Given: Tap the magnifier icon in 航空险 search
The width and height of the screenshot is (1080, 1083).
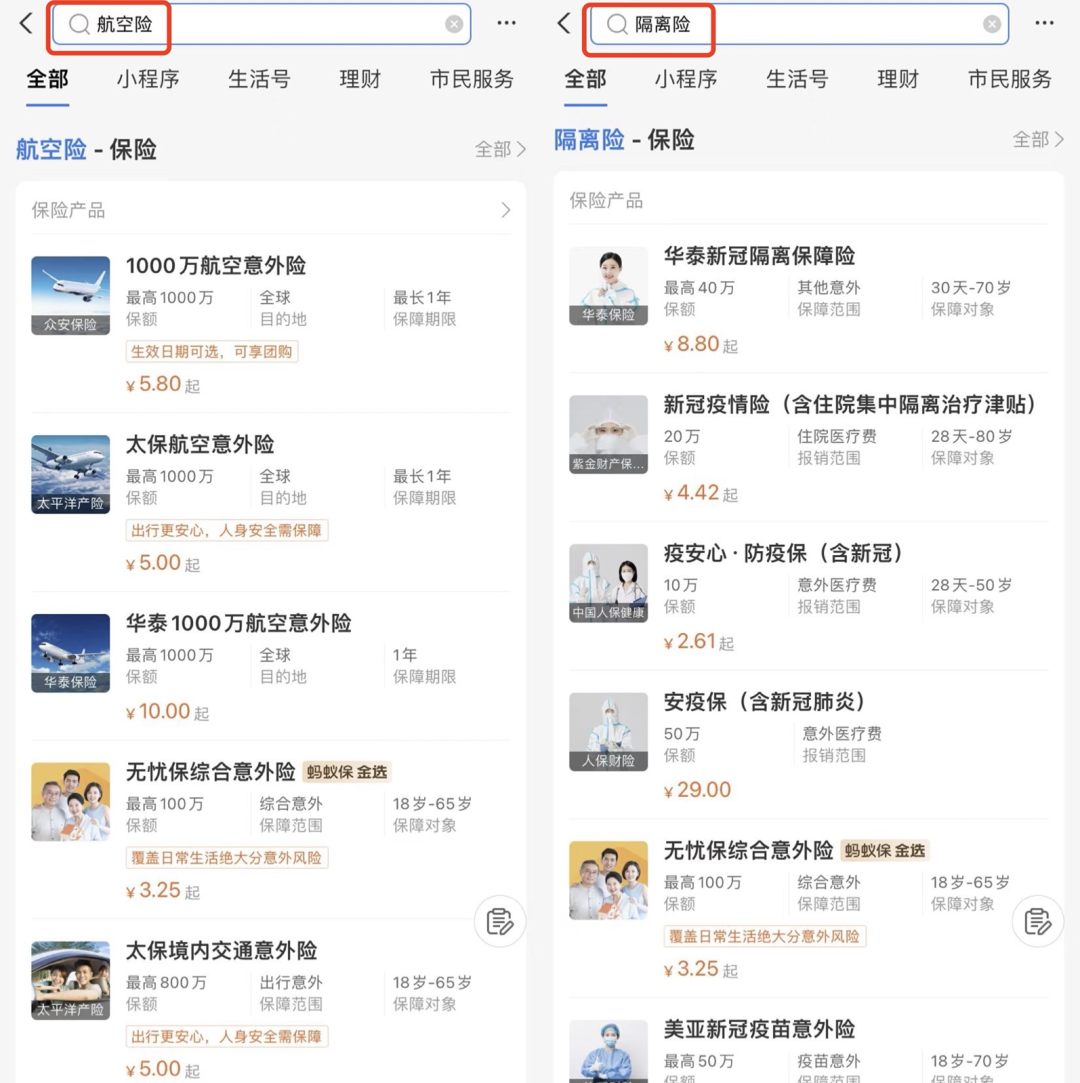Looking at the screenshot, I should click(x=79, y=24).
